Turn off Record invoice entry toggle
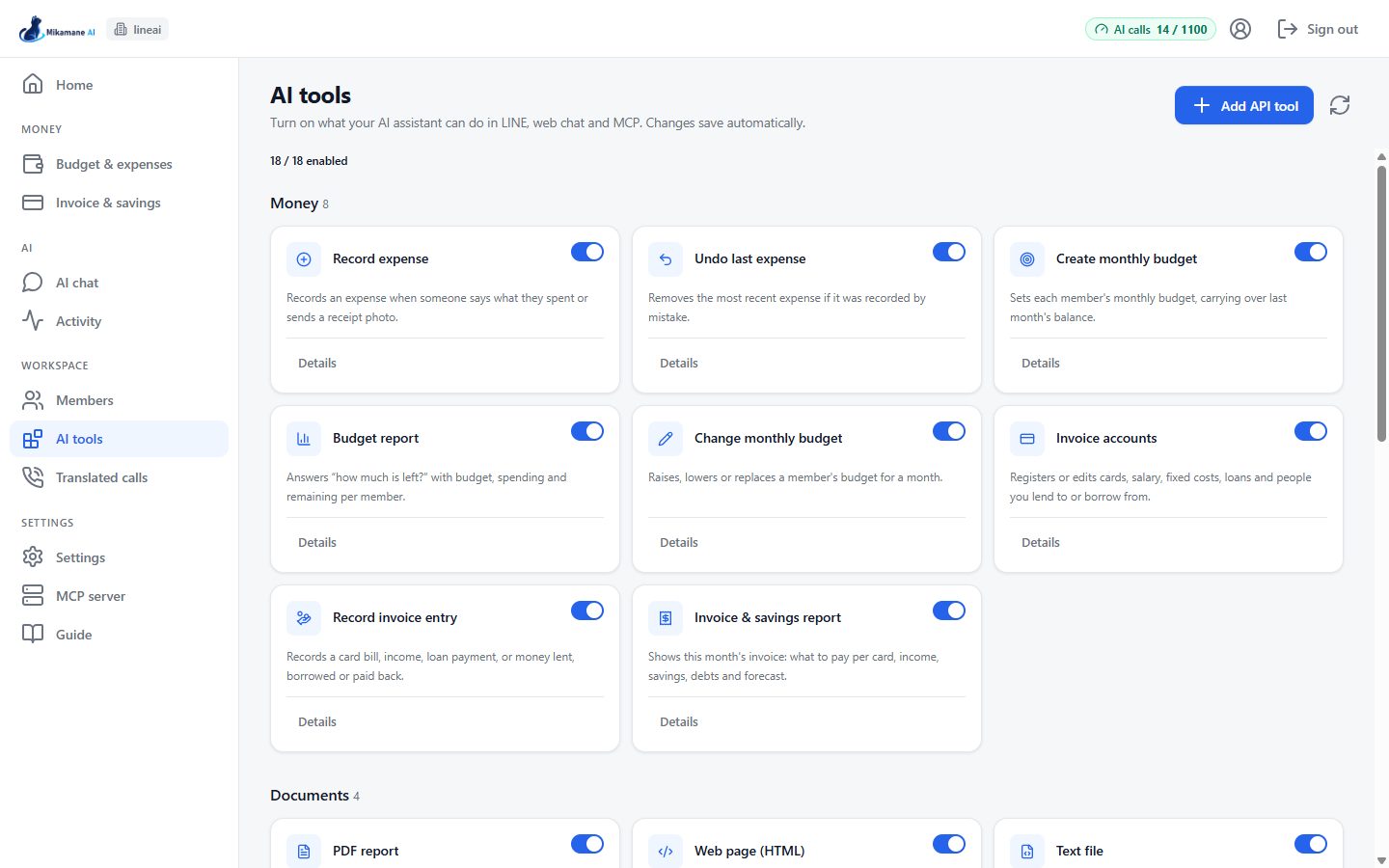Viewport: 1389px width, 868px height. (587, 610)
